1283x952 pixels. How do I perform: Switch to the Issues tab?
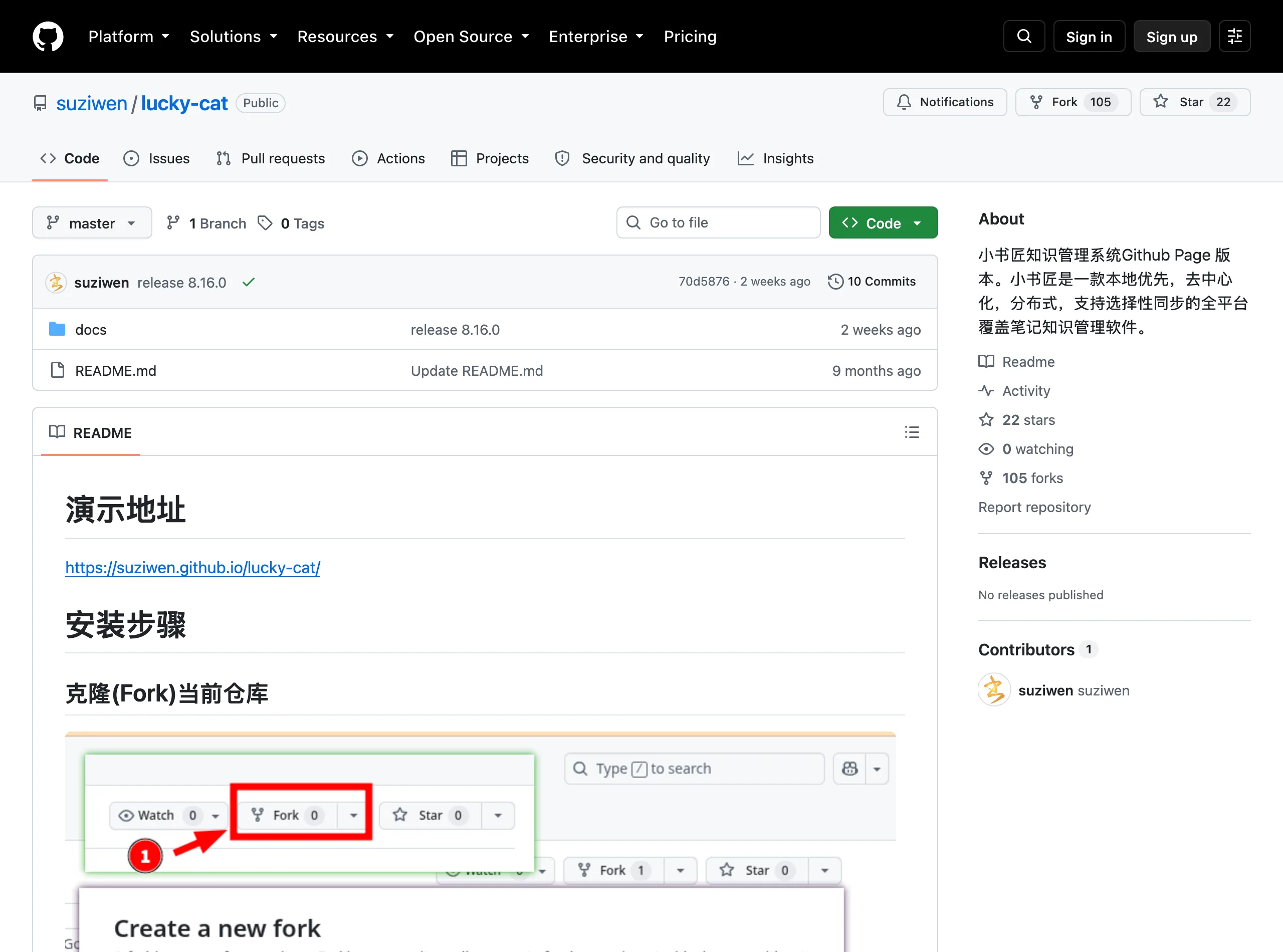(157, 158)
